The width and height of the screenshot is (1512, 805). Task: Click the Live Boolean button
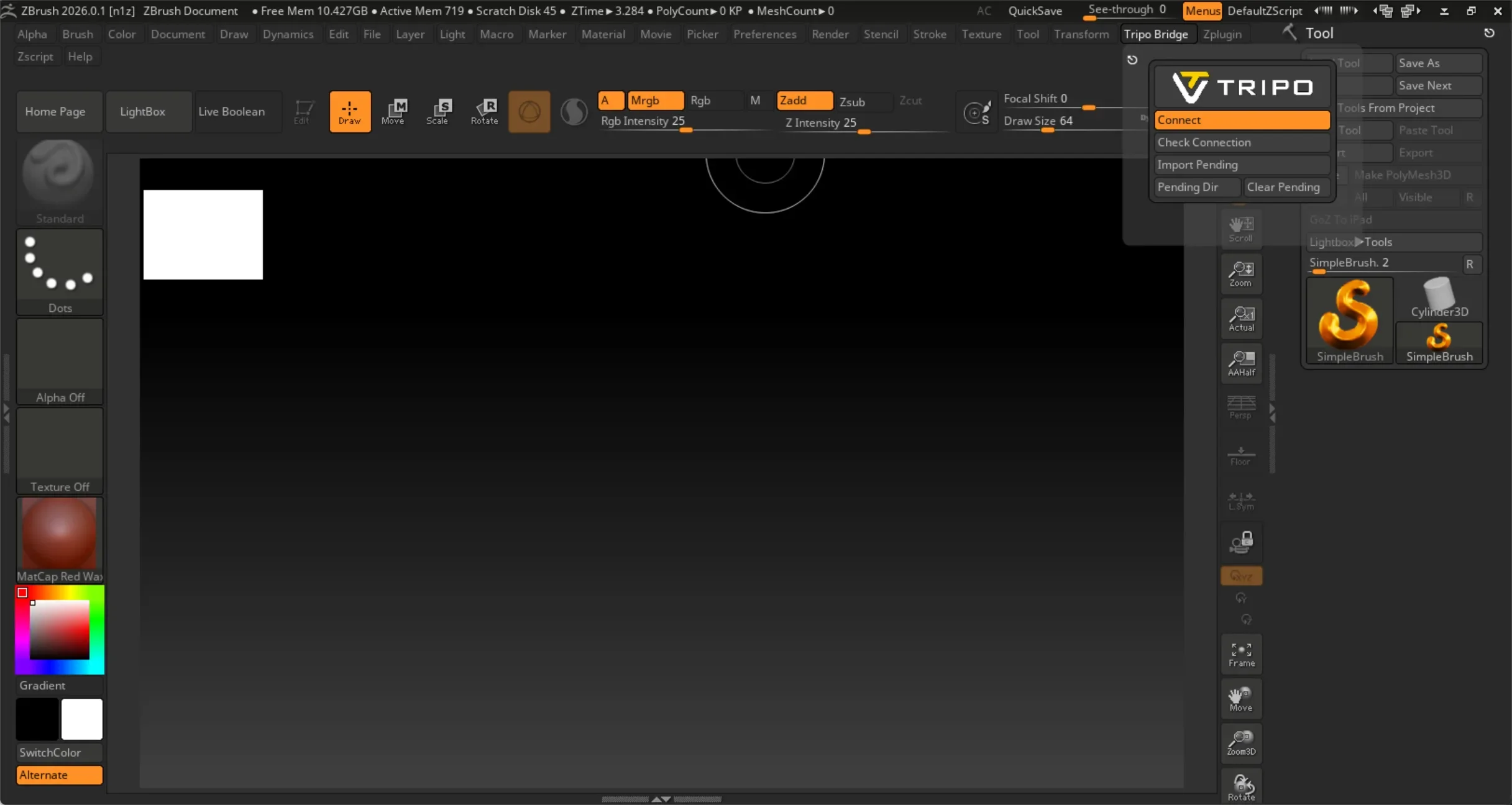click(238, 112)
